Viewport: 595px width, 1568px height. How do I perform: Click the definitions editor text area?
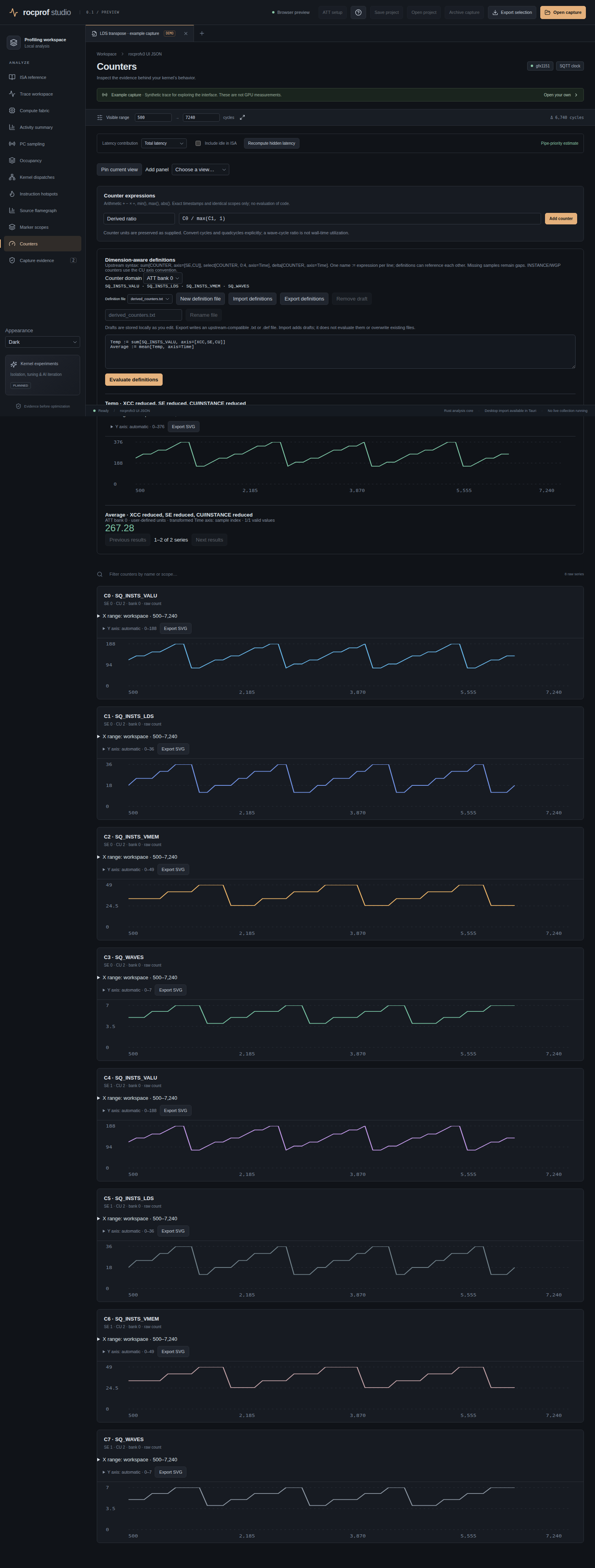pyautogui.click(x=340, y=352)
